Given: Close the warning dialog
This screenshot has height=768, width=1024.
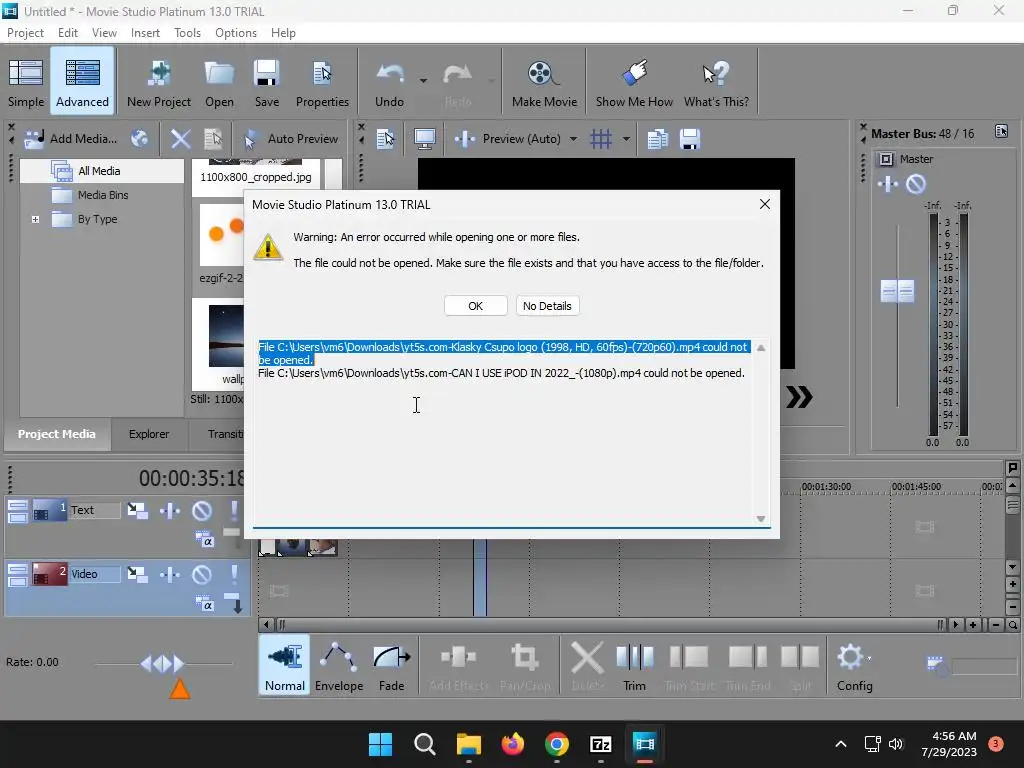Looking at the screenshot, I should point(765,204).
